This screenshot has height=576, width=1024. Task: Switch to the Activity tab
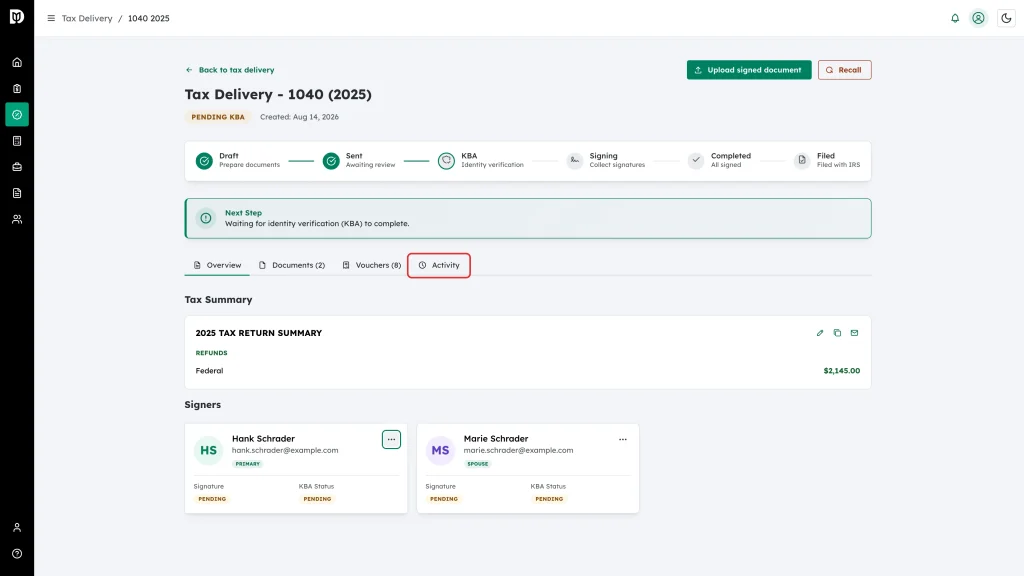439,265
